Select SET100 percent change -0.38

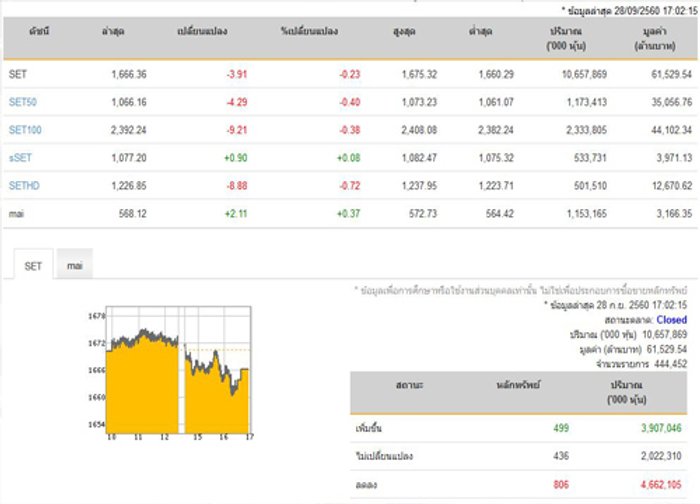(x=350, y=130)
